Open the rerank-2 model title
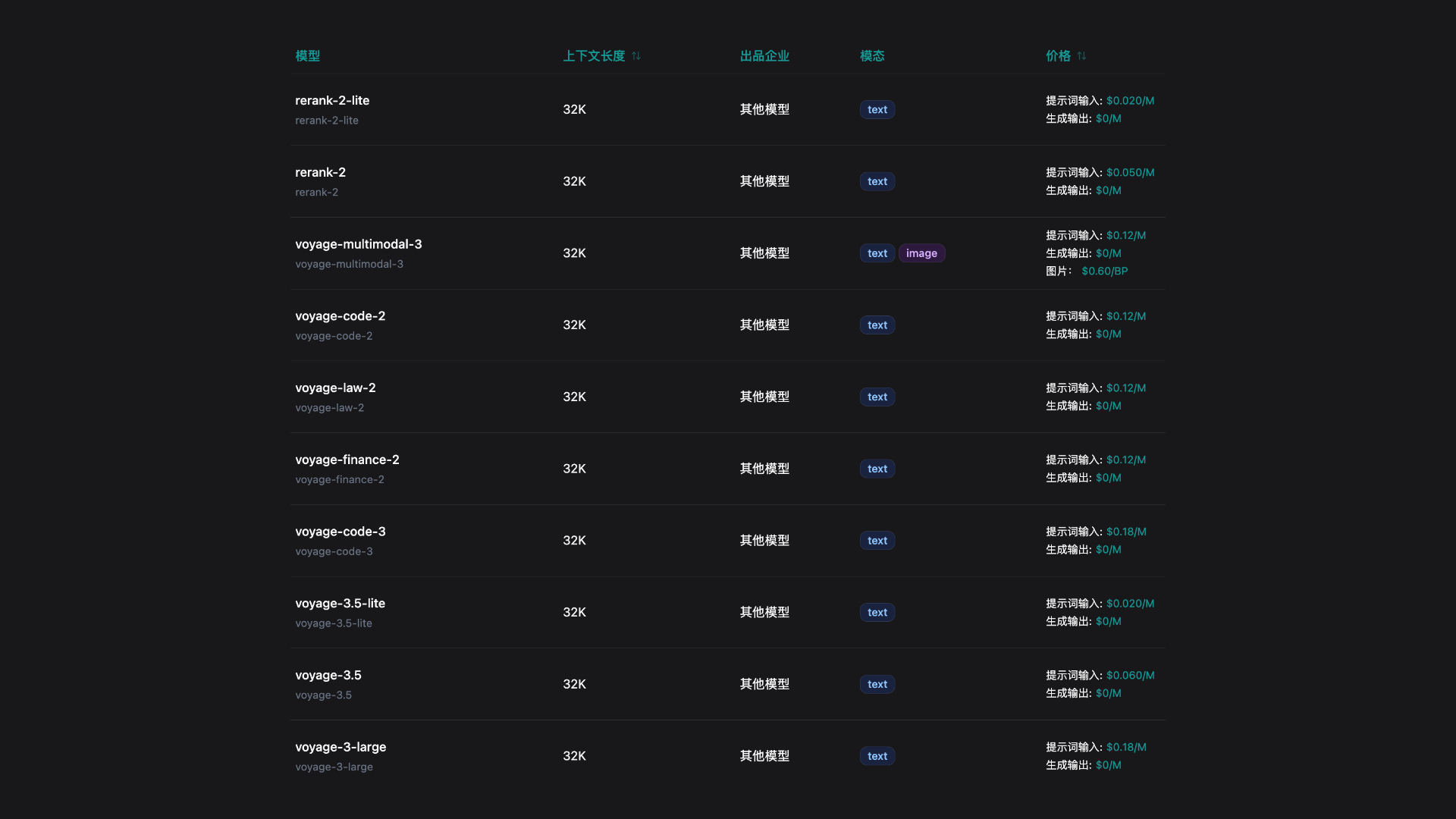The width and height of the screenshot is (1456, 819). coord(320,172)
